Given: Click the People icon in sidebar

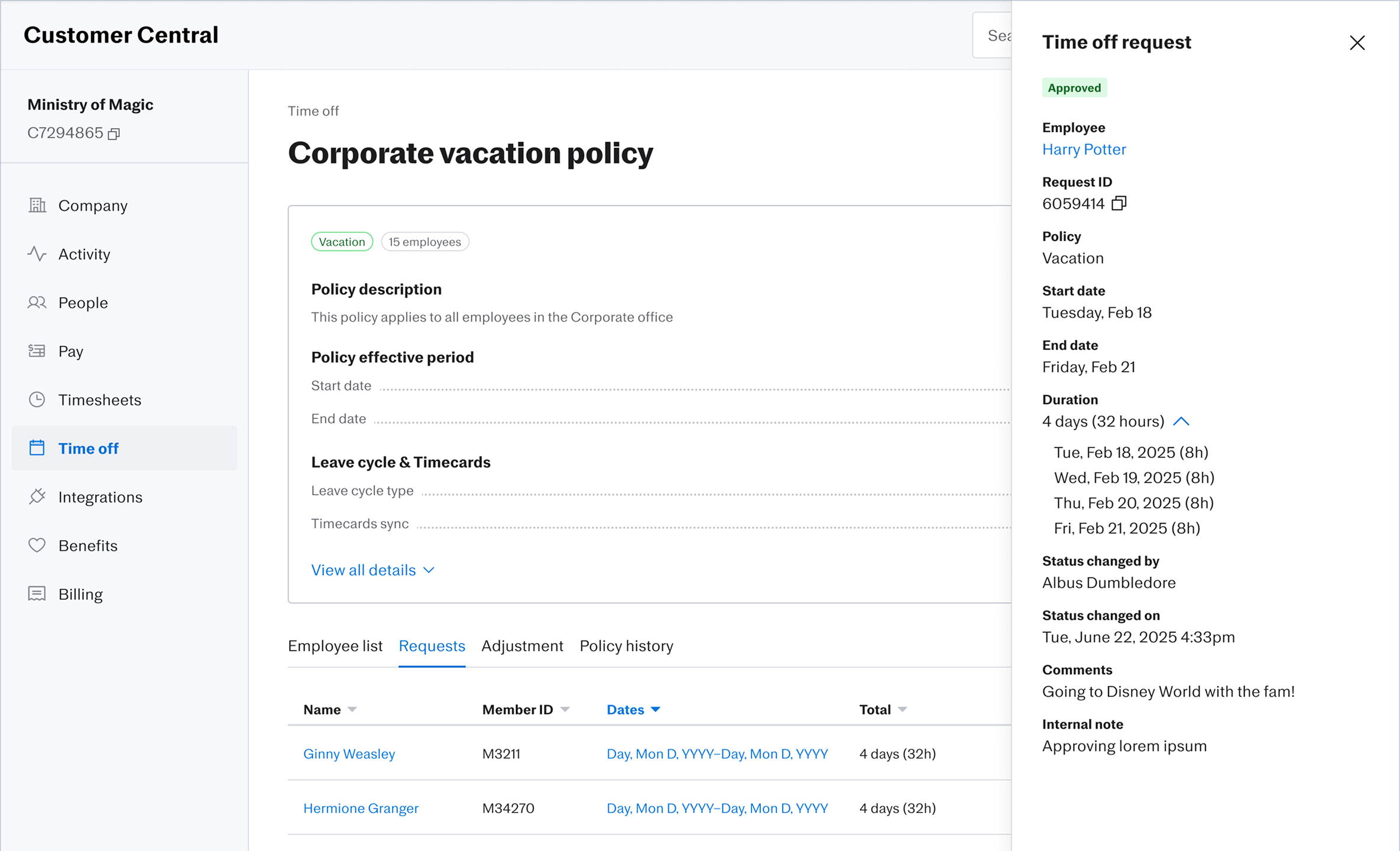Looking at the screenshot, I should pos(37,303).
